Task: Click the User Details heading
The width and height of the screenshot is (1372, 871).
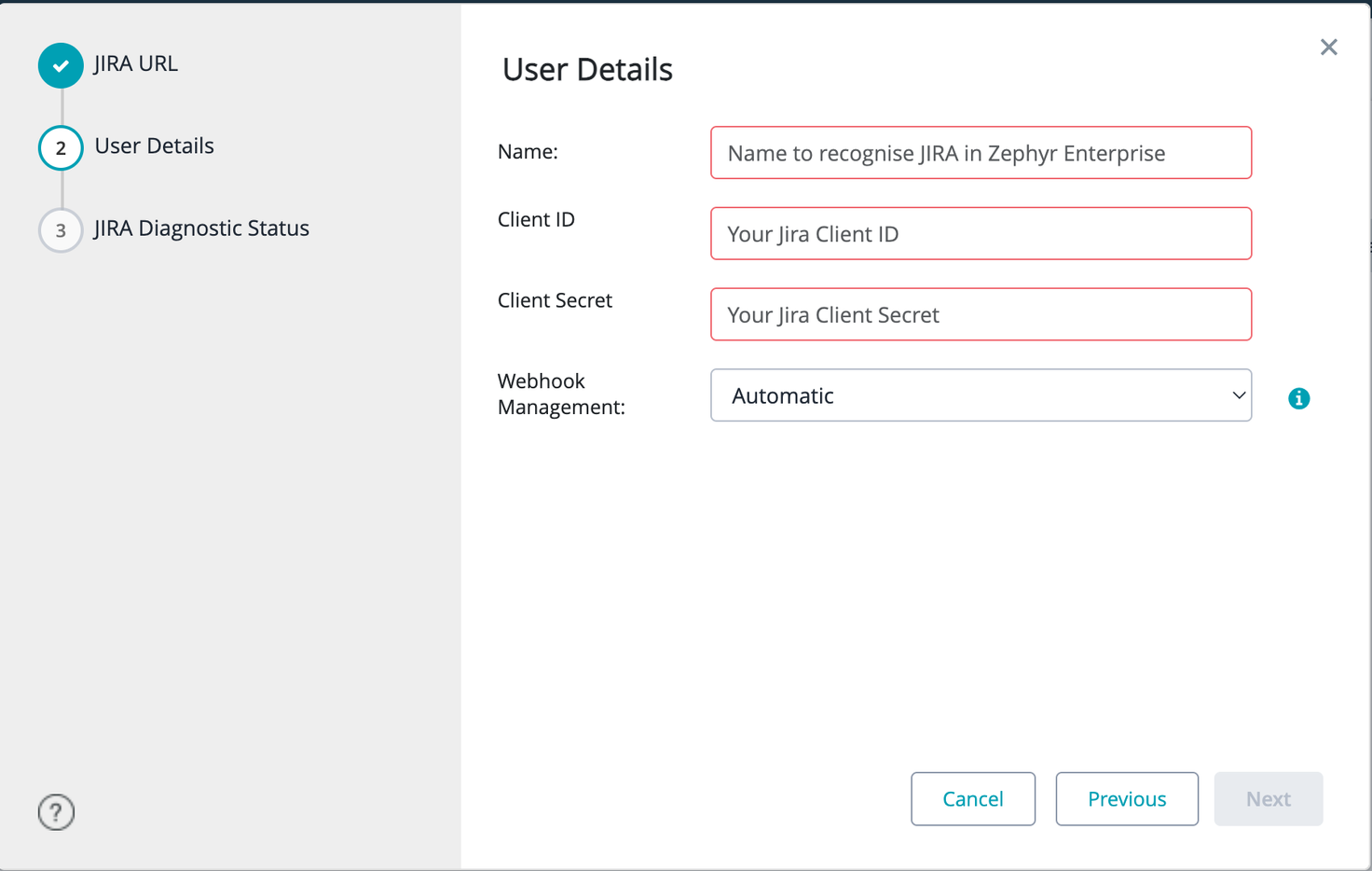Action: [x=587, y=69]
